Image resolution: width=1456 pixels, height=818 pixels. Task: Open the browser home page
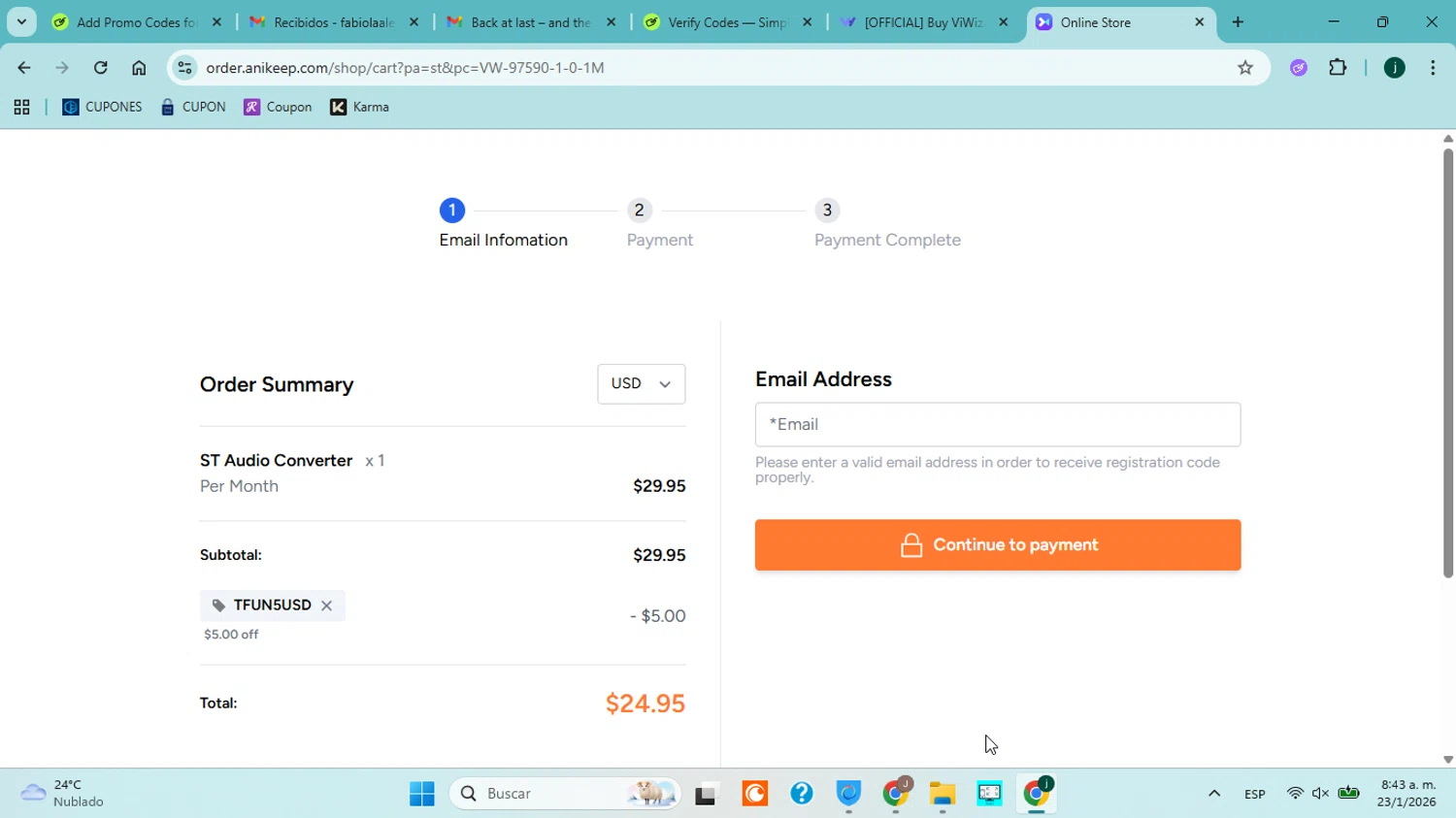pyautogui.click(x=139, y=68)
